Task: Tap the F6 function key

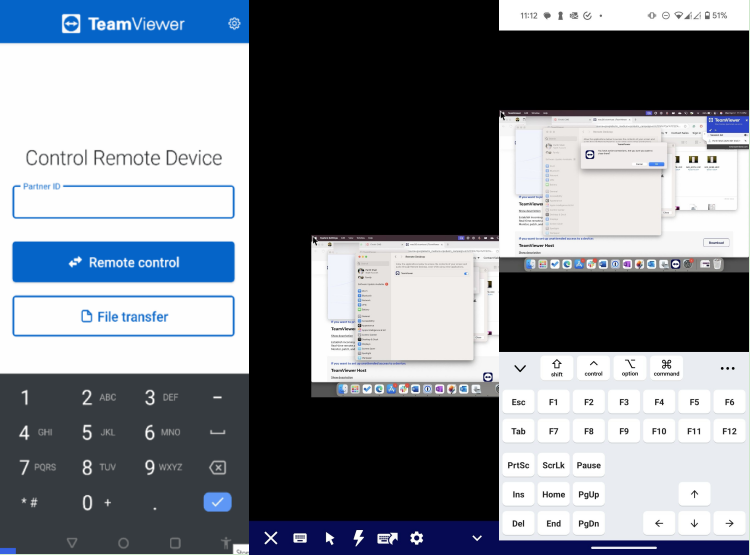Action: [729, 402]
